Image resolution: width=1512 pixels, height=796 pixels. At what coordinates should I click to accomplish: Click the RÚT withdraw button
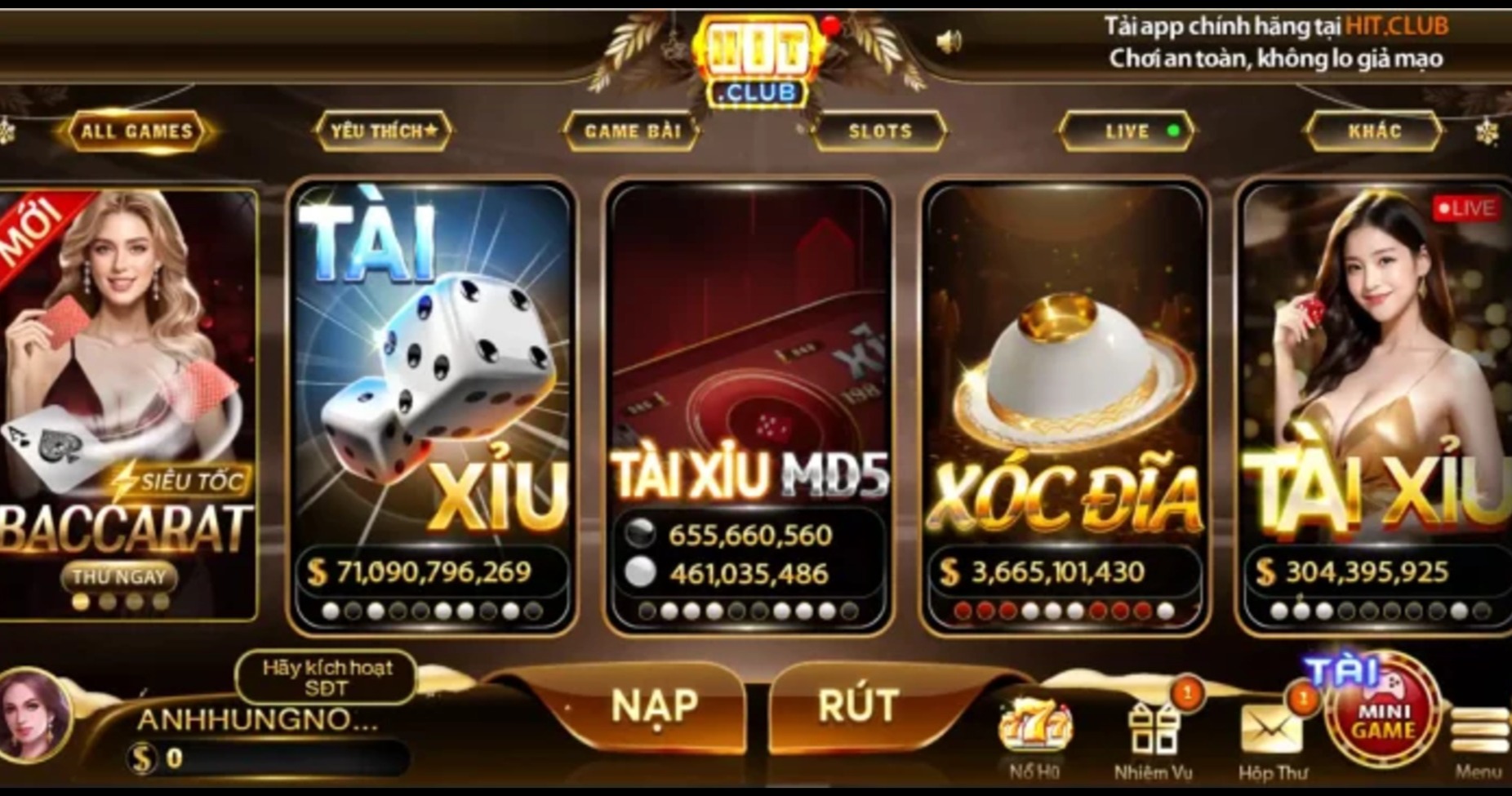pos(859,705)
